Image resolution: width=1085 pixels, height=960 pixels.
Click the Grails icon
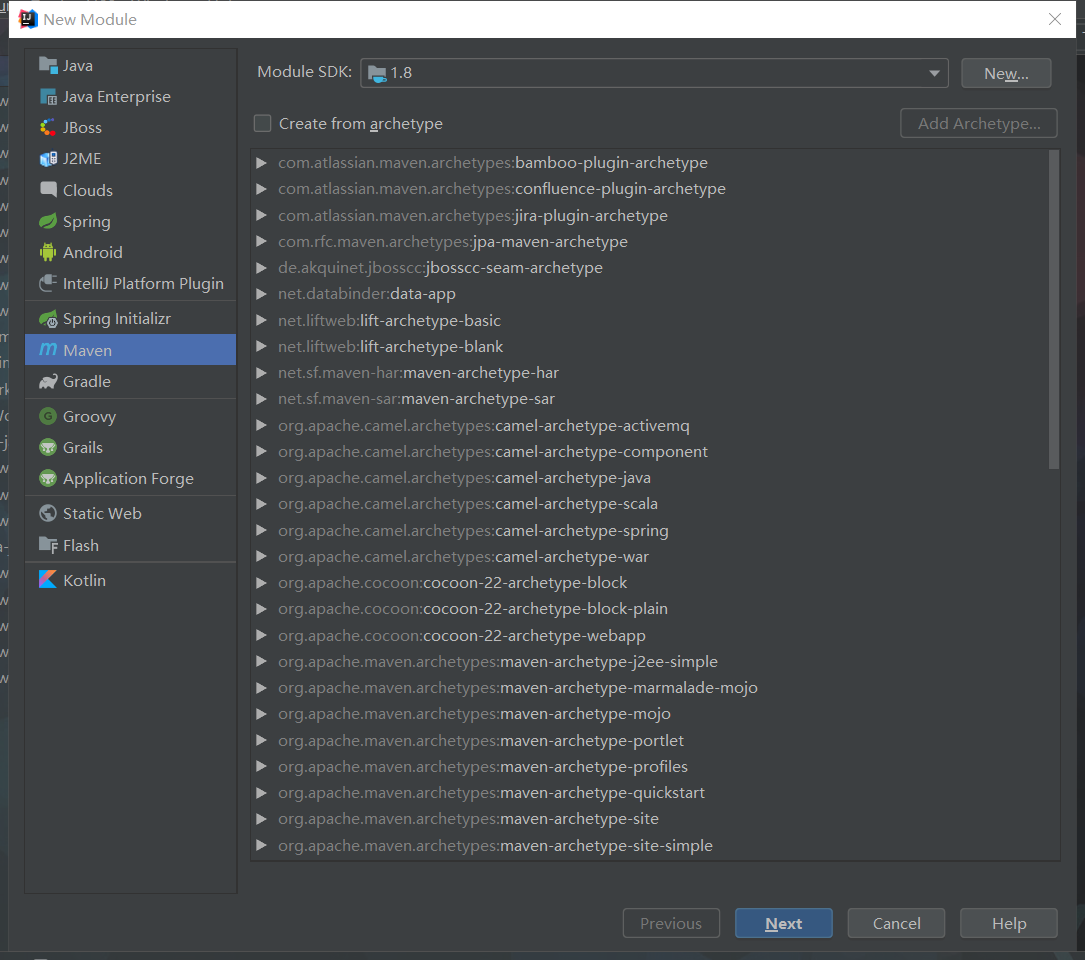48,448
